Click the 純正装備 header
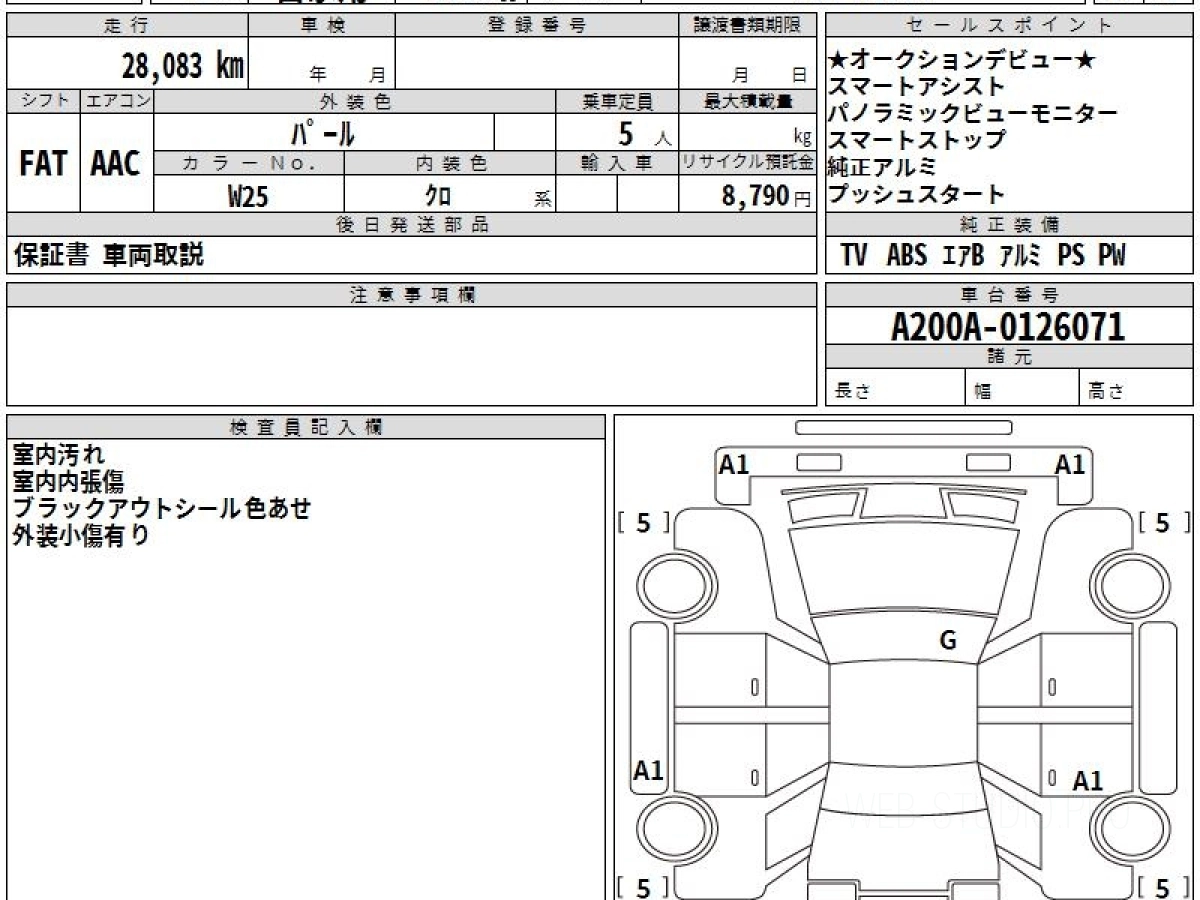 [x=1010, y=225]
